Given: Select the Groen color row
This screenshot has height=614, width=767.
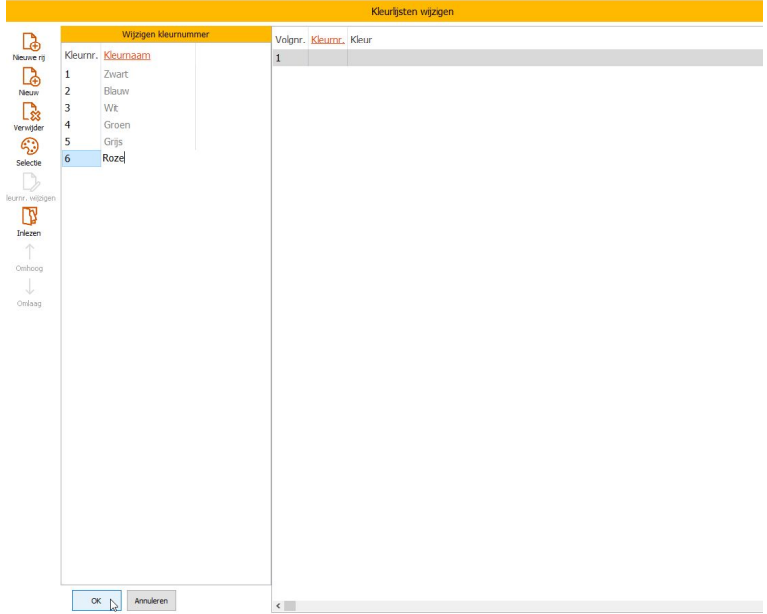Looking at the screenshot, I should tap(117, 125).
